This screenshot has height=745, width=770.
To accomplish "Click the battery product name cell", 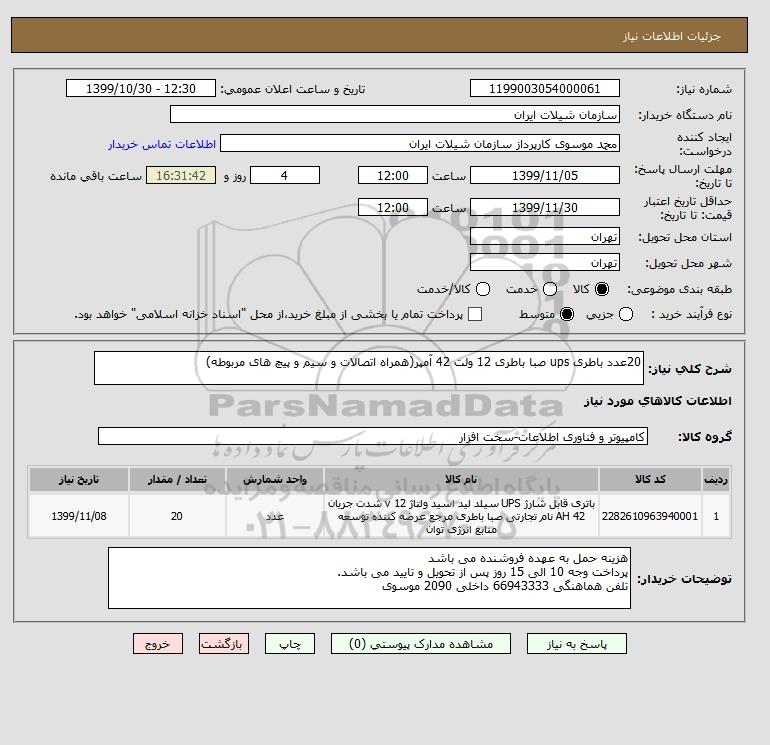I will [461, 516].
